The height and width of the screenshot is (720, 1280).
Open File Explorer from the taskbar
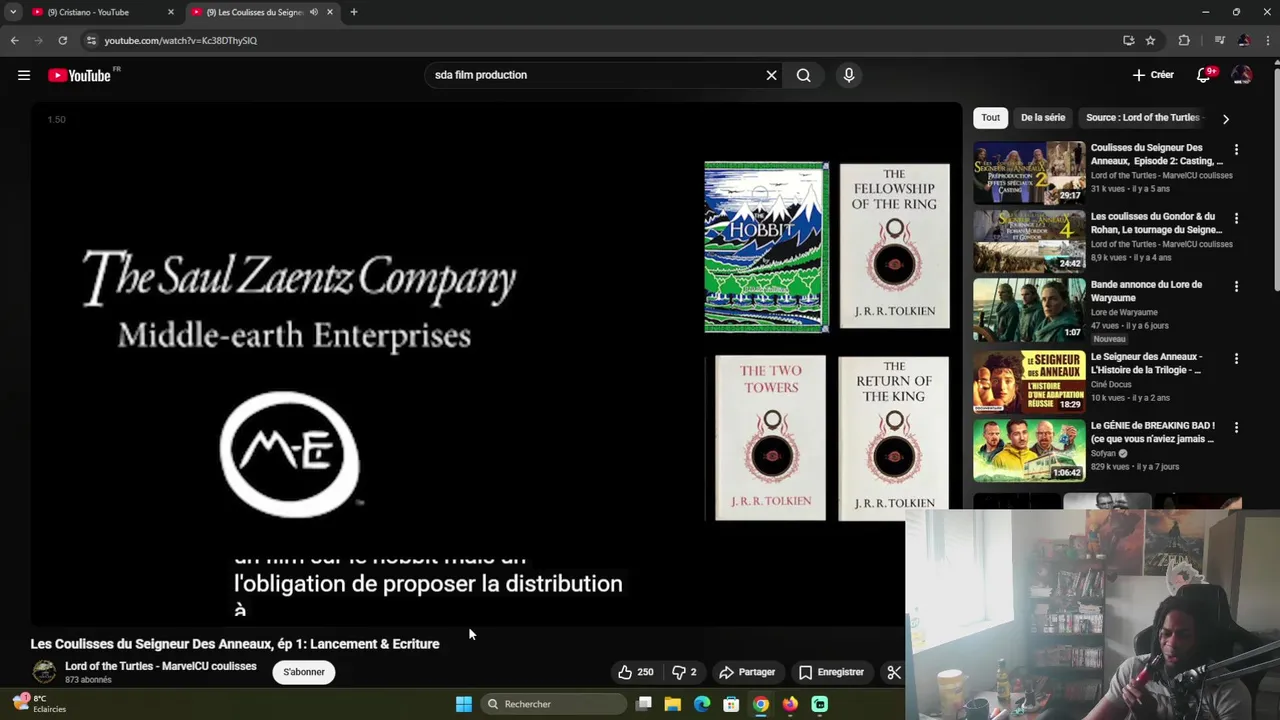pyautogui.click(x=673, y=704)
